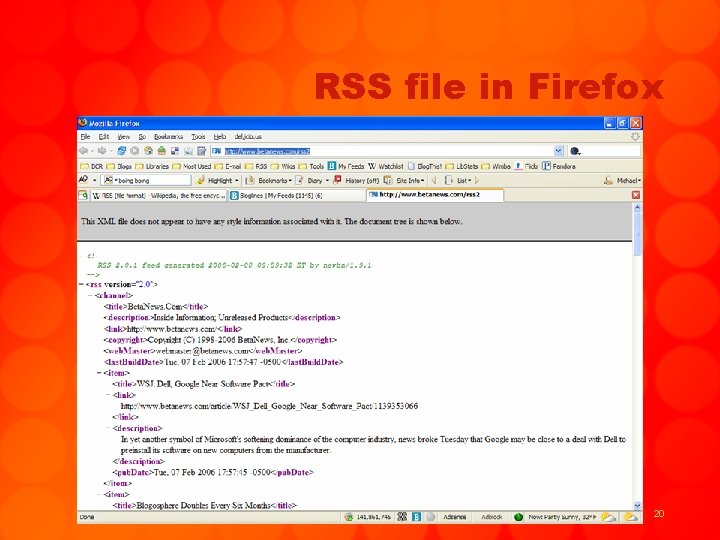Screen dimensions: 720x540
Task: Click the Home toolbar icon
Action: point(148,151)
